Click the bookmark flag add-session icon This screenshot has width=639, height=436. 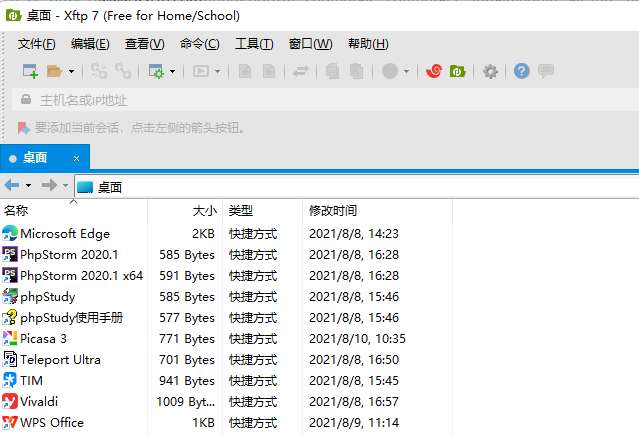(24, 128)
